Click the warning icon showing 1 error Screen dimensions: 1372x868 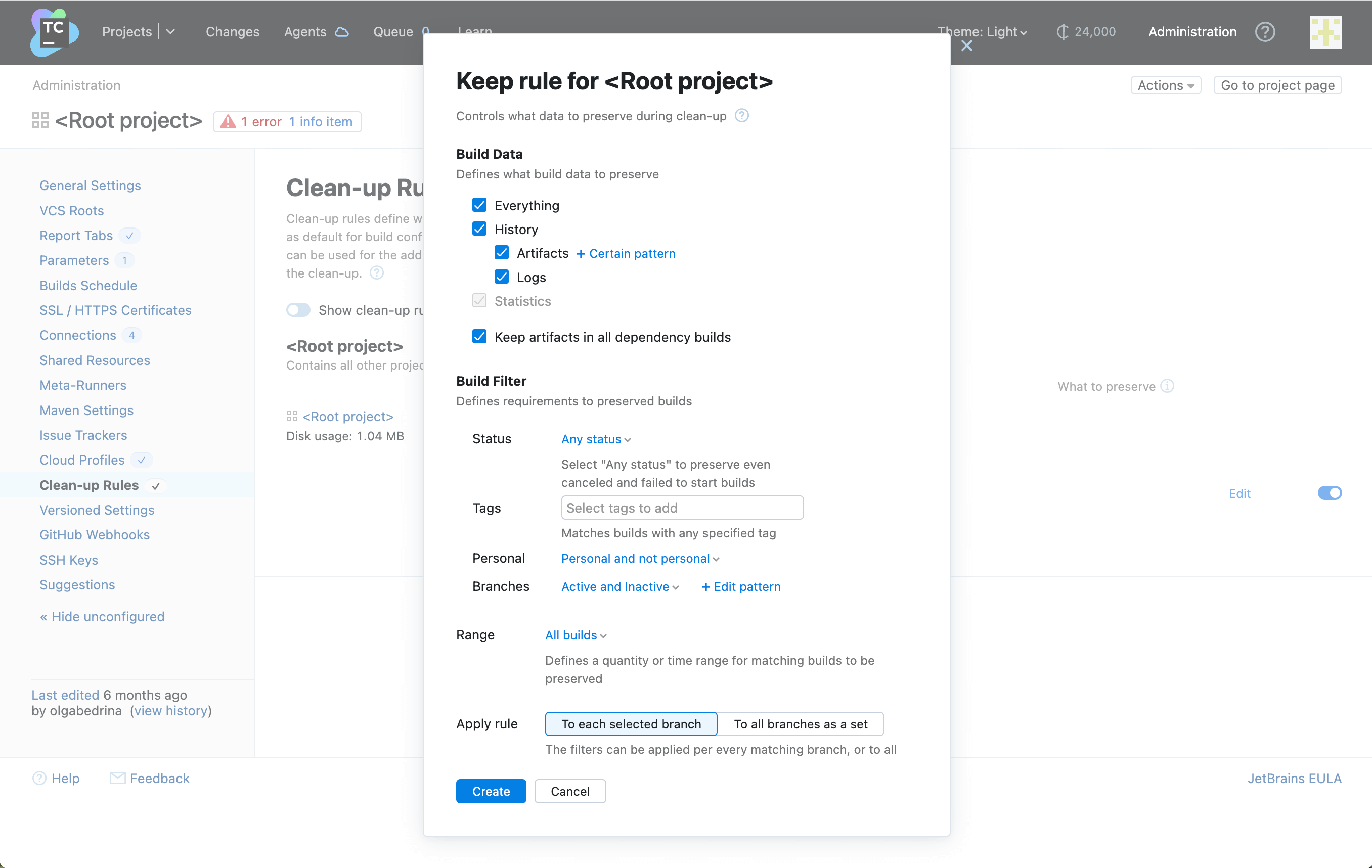(x=228, y=121)
